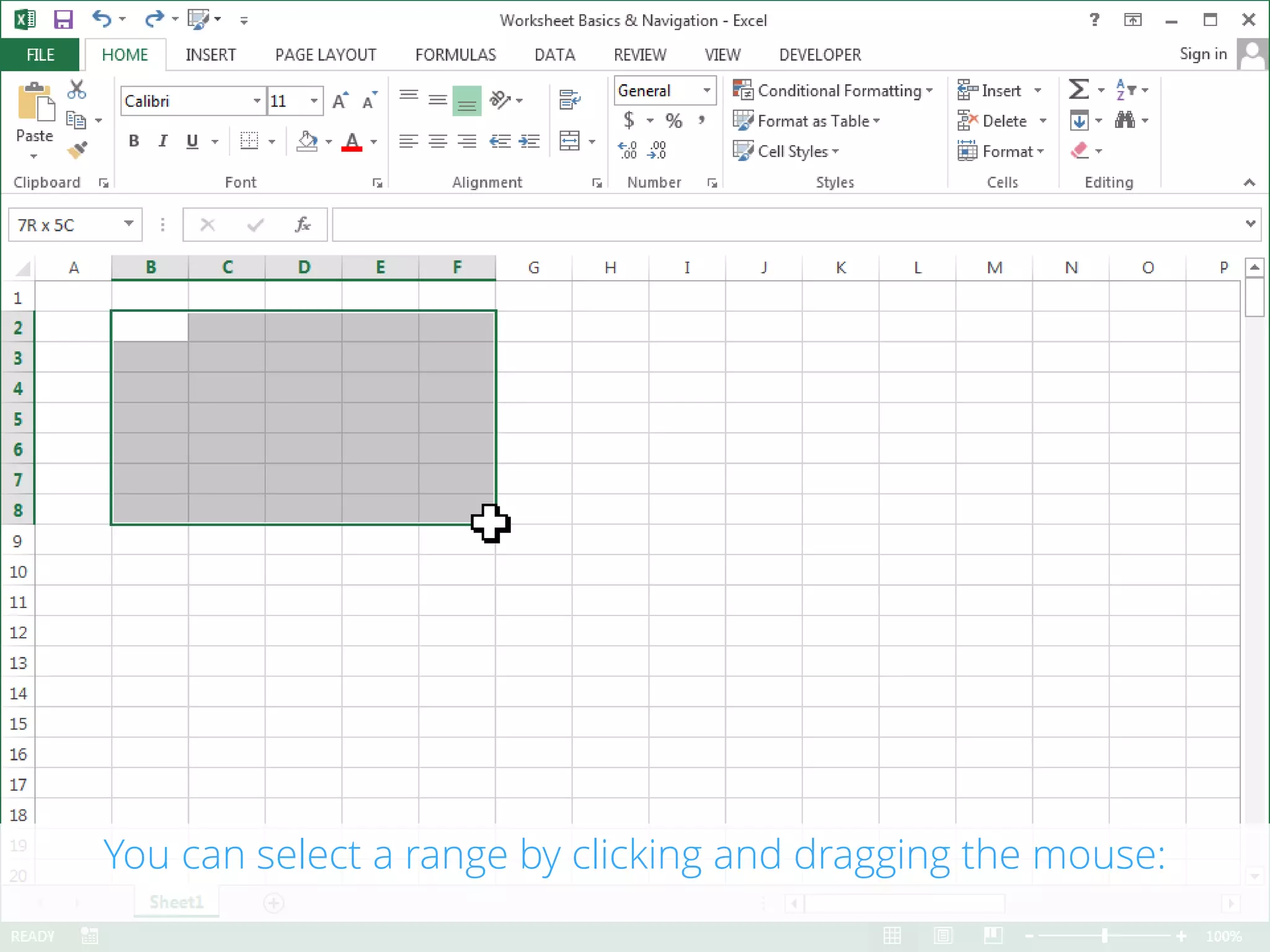
Task: Increase decimal places
Action: click(628, 150)
